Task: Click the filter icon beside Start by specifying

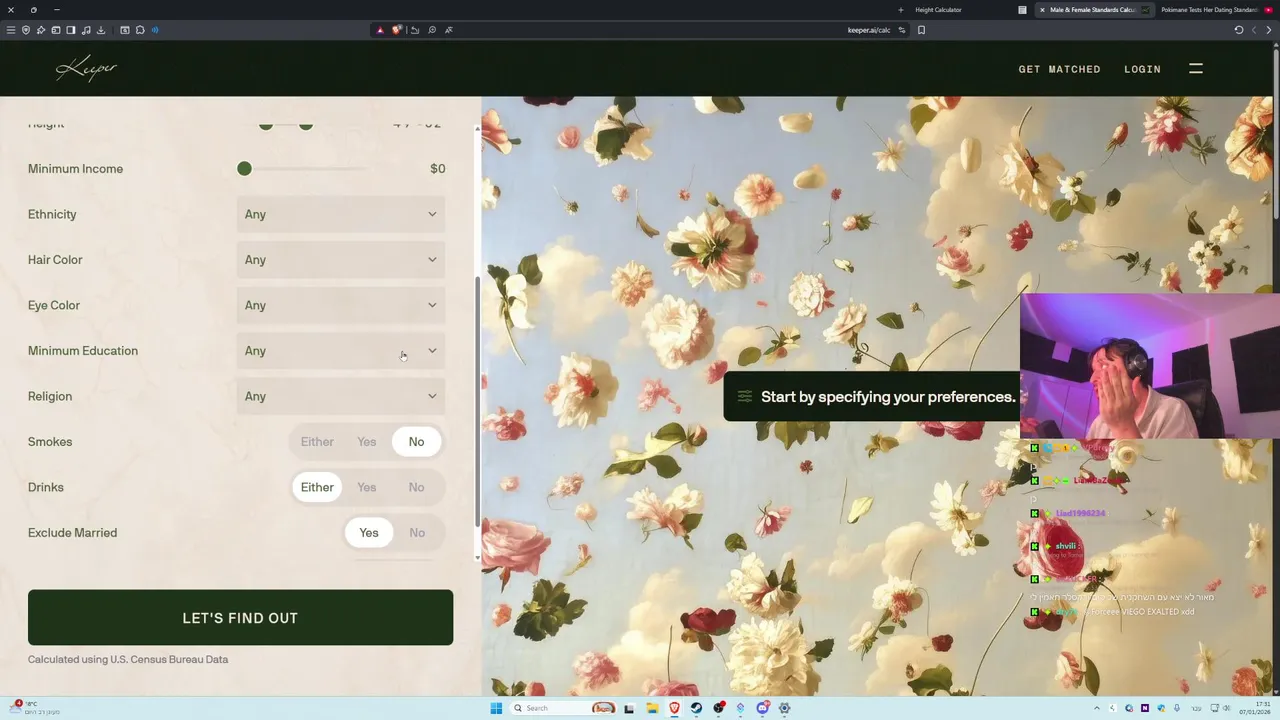Action: (x=744, y=397)
